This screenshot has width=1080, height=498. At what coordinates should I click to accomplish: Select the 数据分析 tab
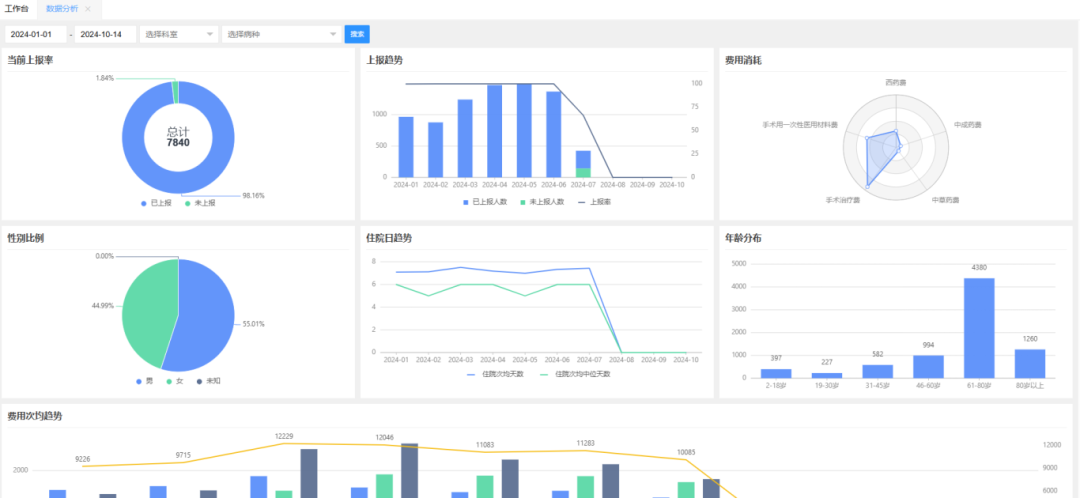coord(61,8)
